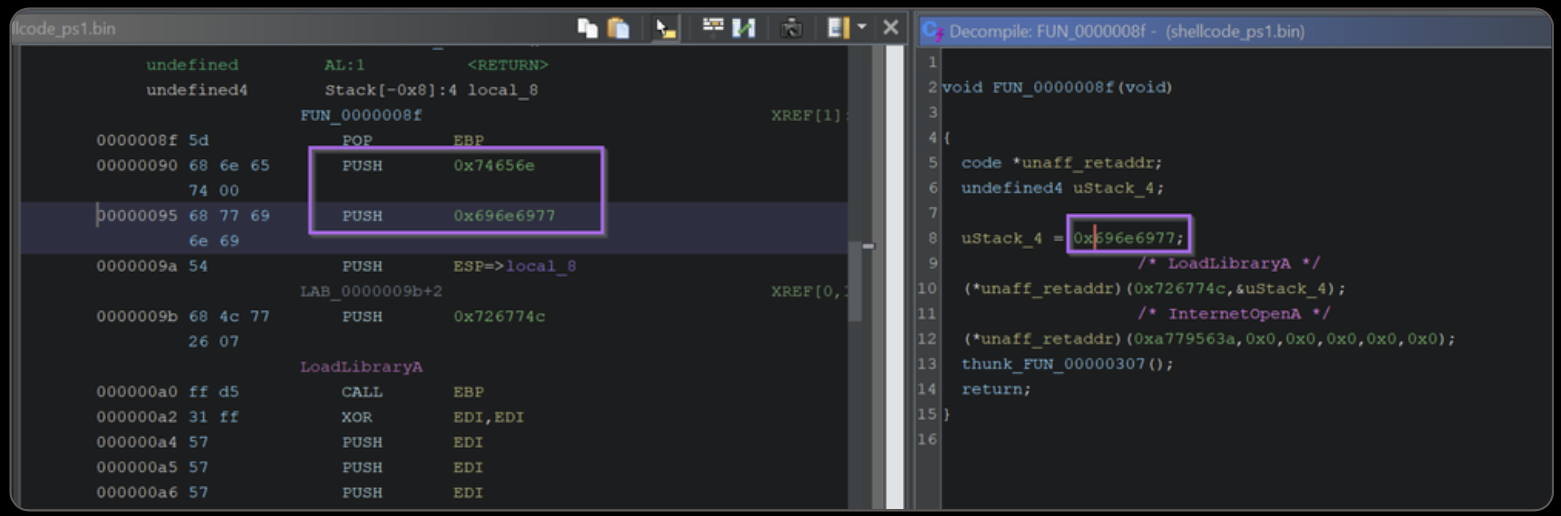Select value 0x696e6977 in the decompiler
The image size is (1561, 516).
pyautogui.click(x=1128, y=238)
